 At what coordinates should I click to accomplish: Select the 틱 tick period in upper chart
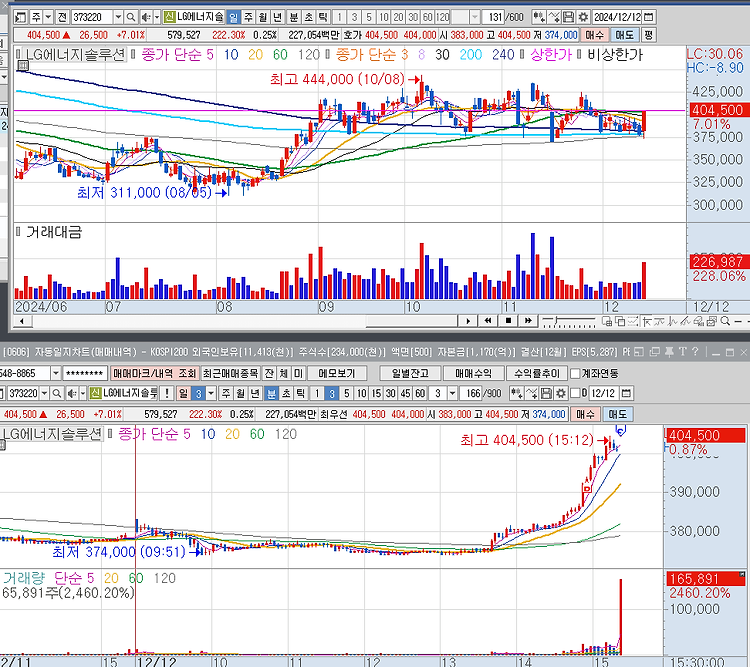tap(323, 18)
